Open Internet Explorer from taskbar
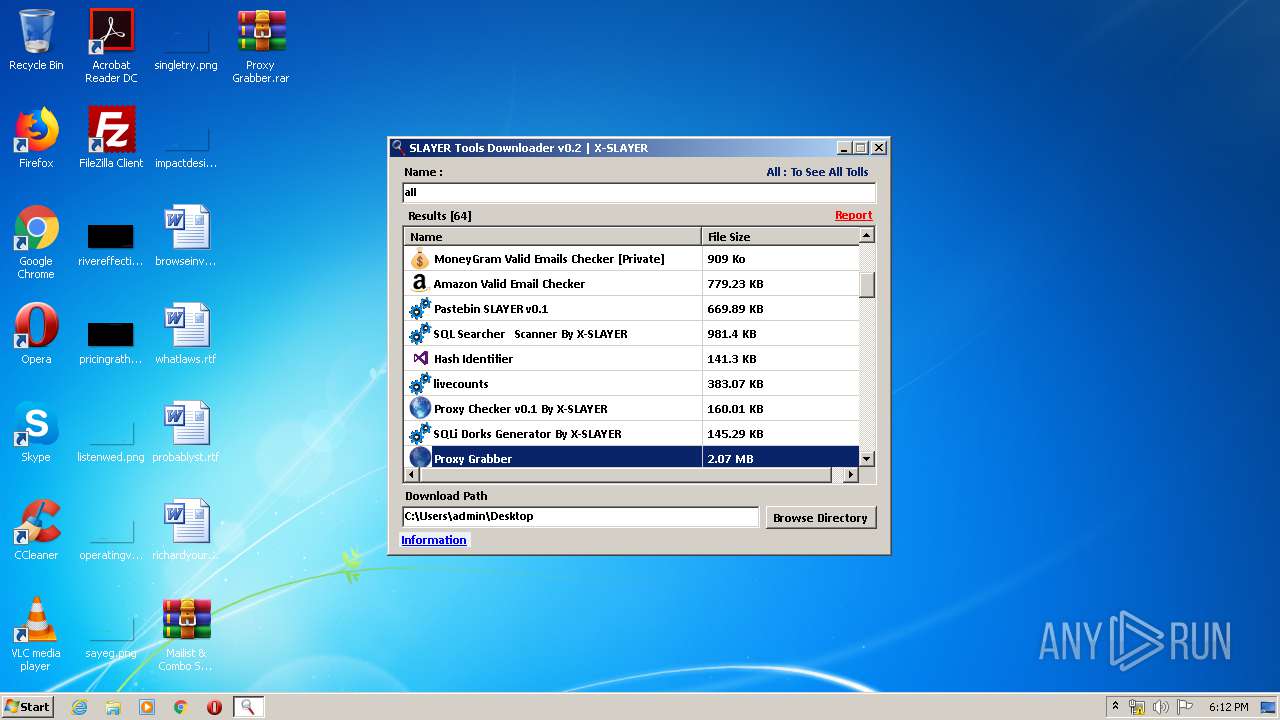Screen dimensions: 1280x720 79,707
